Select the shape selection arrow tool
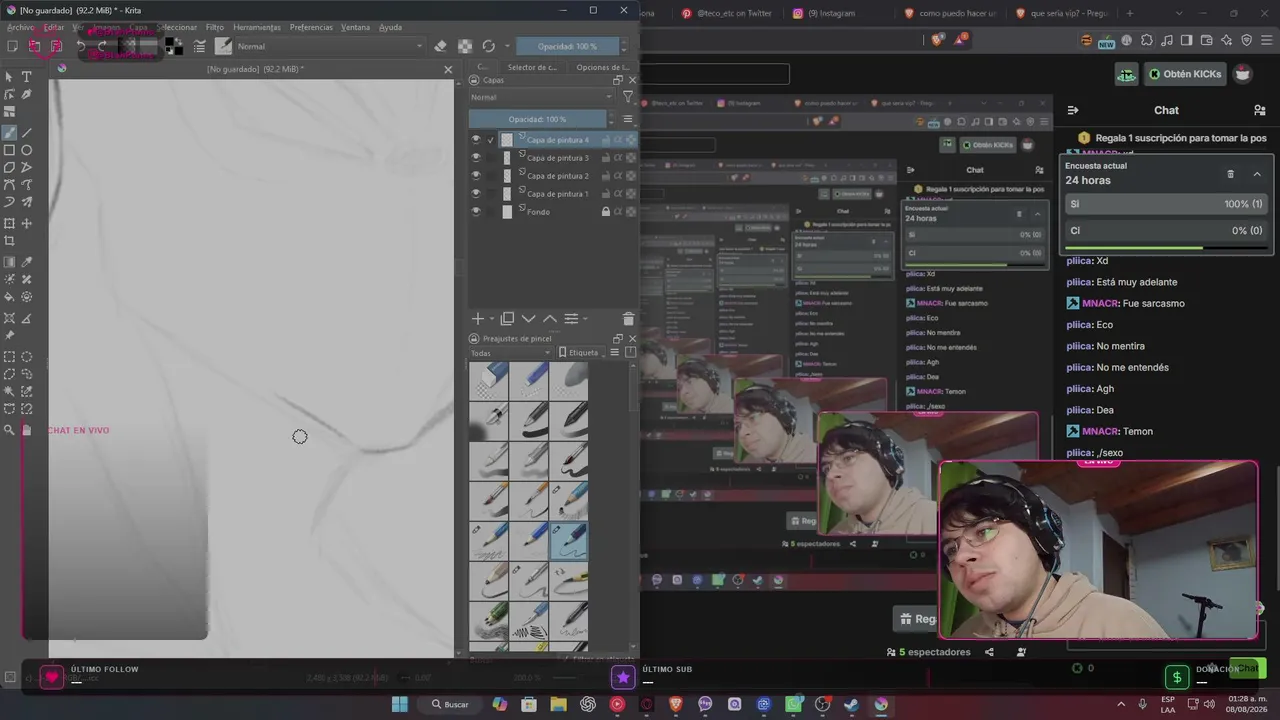1280x720 pixels. (x=10, y=77)
